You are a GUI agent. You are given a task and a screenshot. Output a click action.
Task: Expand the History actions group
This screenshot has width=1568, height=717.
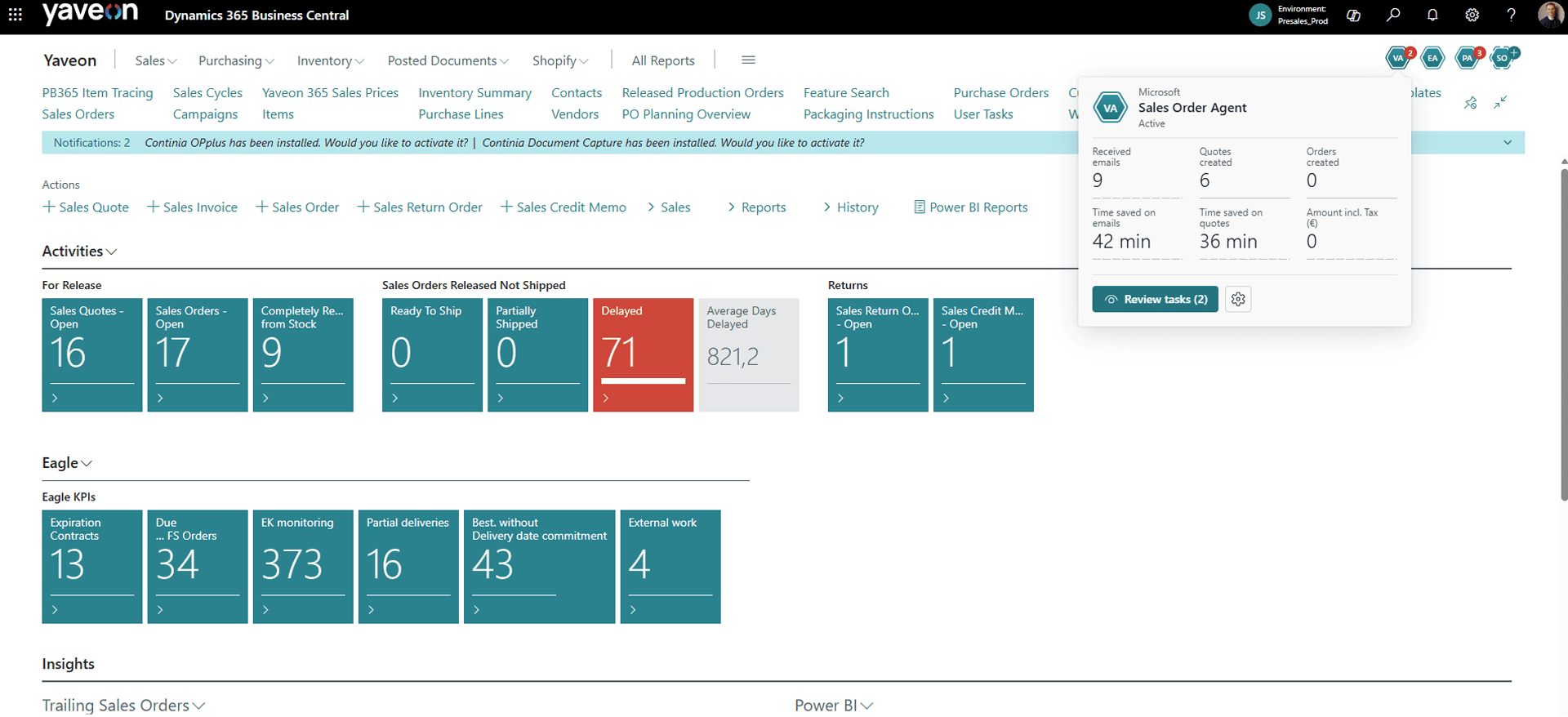click(851, 207)
